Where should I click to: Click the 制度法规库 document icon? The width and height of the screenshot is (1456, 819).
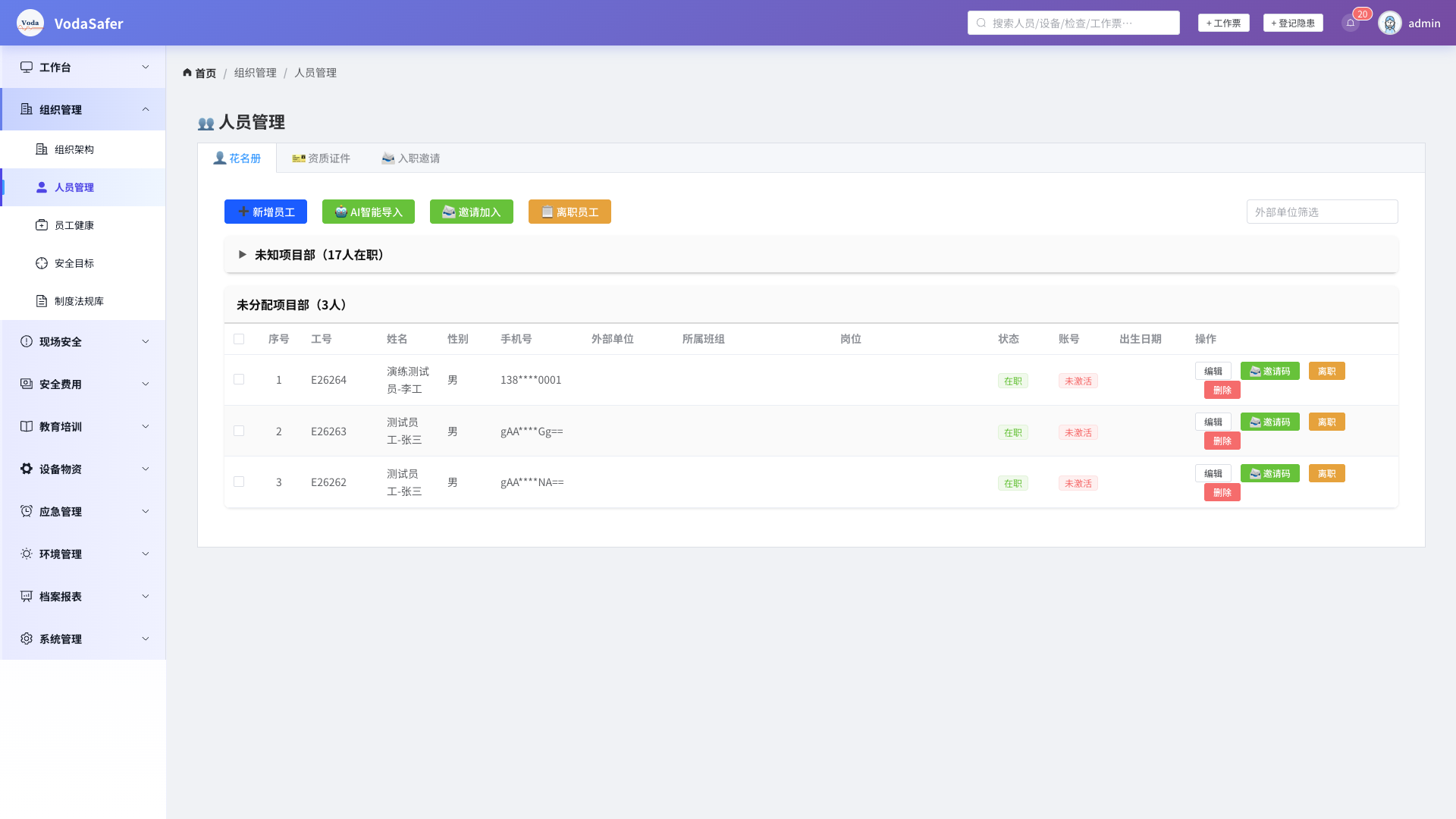[42, 301]
